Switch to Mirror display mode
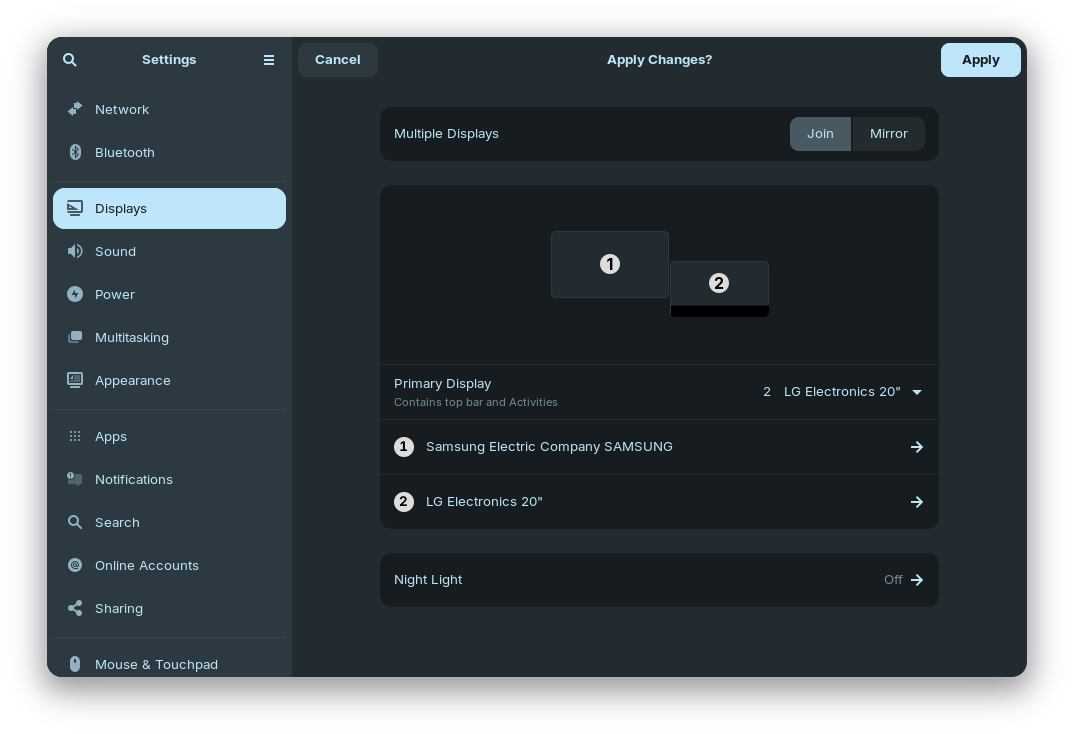 coord(888,134)
